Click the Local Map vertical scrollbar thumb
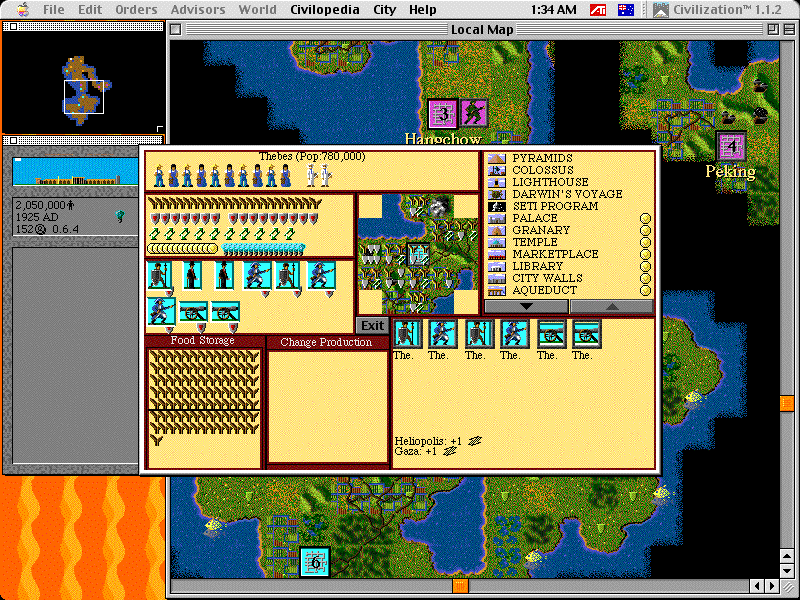The height and width of the screenshot is (600, 800). (x=786, y=403)
